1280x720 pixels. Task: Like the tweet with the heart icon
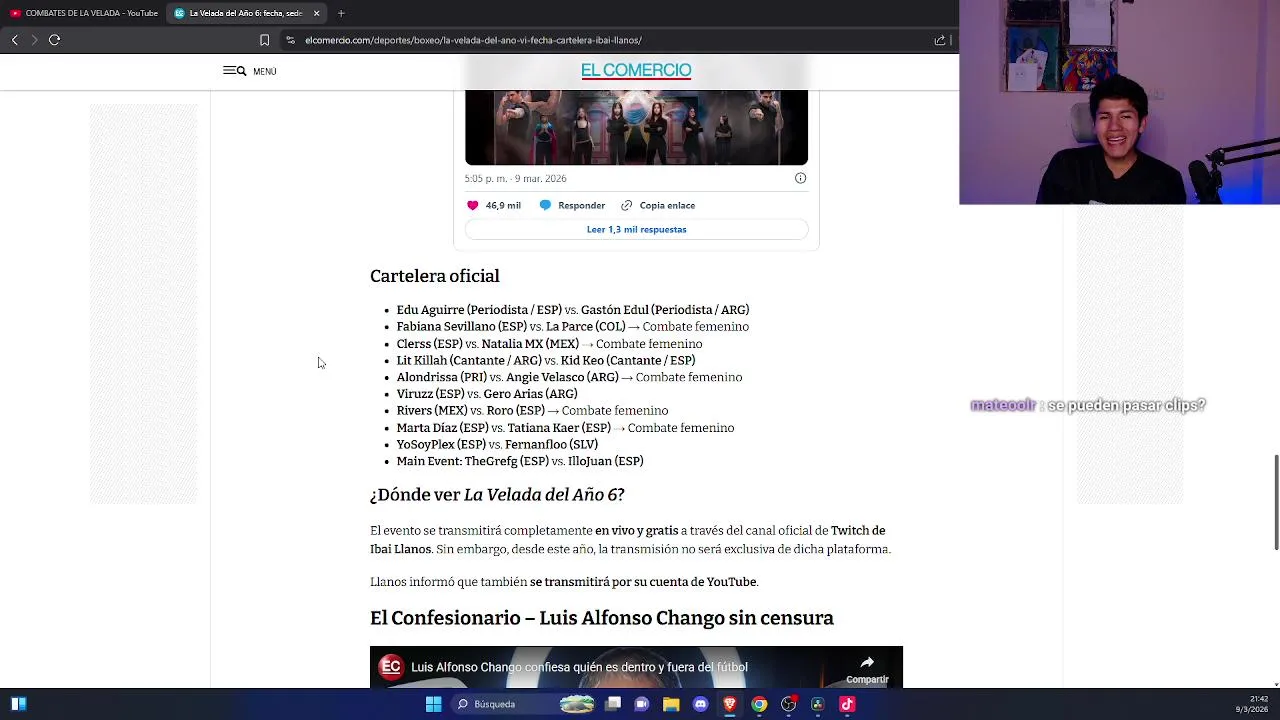click(x=473, y=205)
